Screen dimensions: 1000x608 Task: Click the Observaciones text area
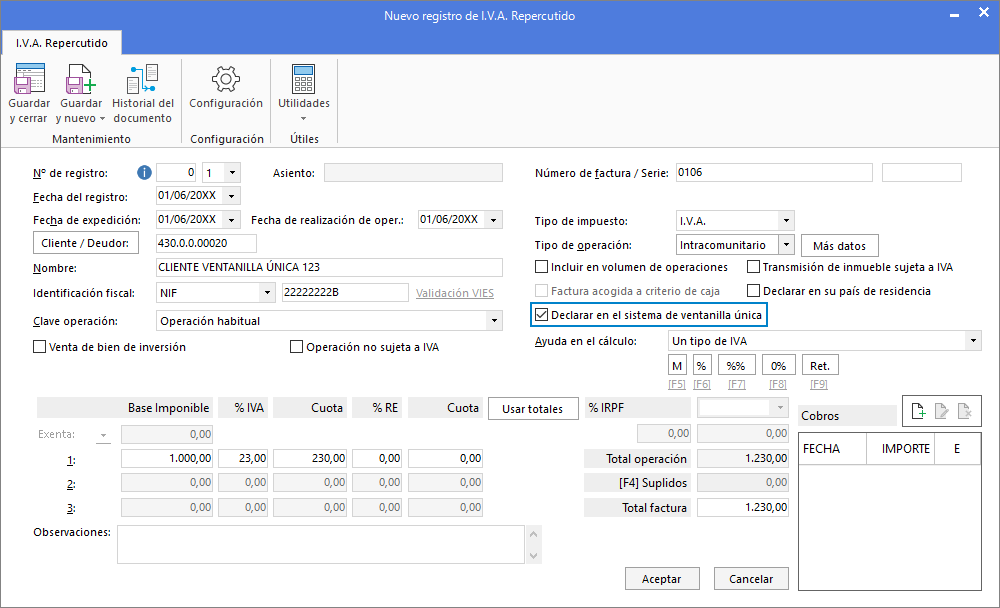321,544
